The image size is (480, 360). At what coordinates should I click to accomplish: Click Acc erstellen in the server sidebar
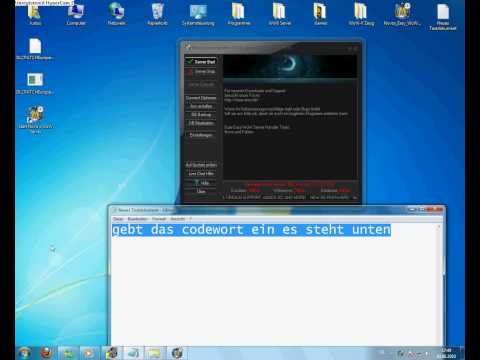201,106
